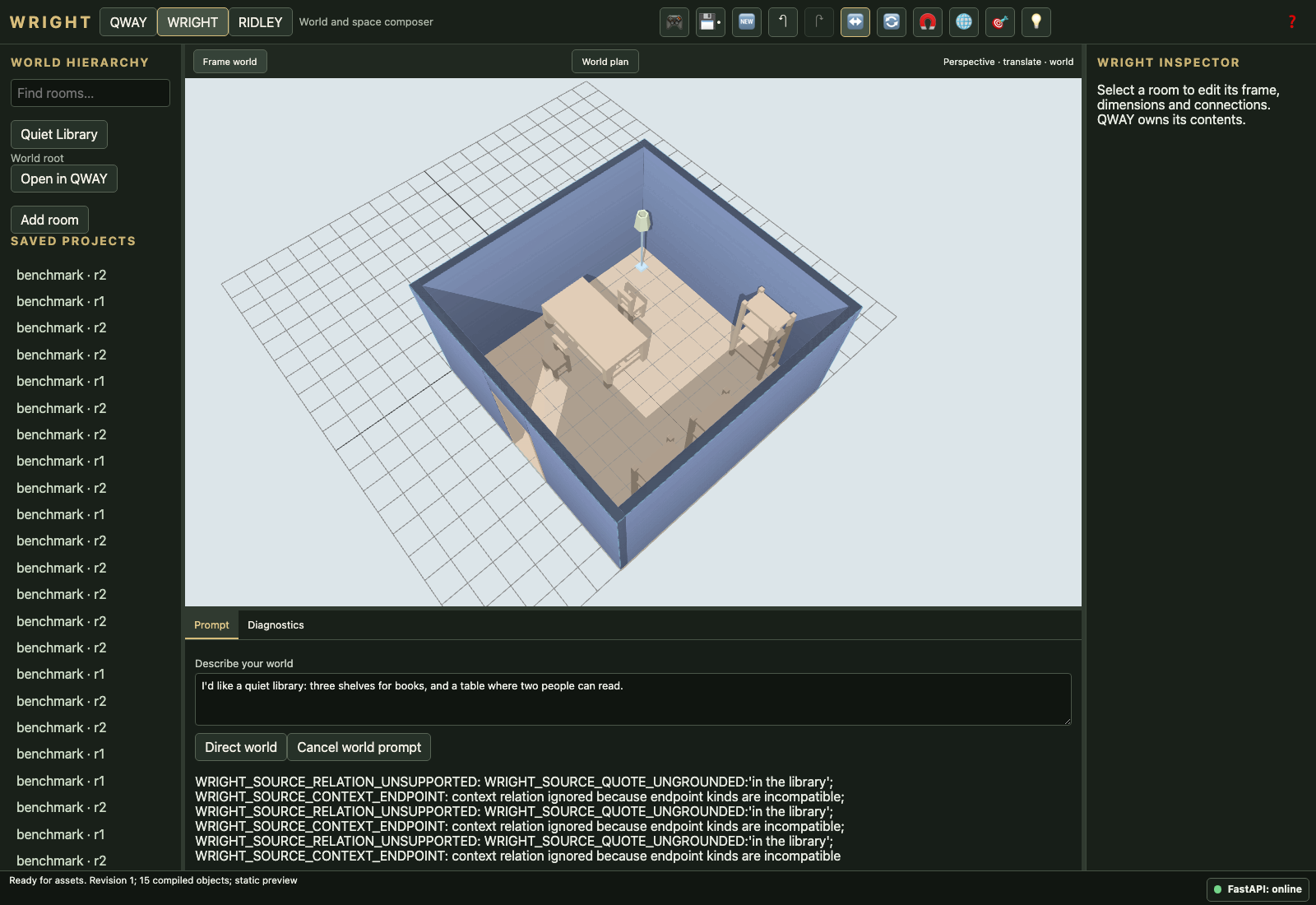Image resolution: width=1316 pixels, height=905 pixels.
Task: Undo the last action
Action: (783, 22)
